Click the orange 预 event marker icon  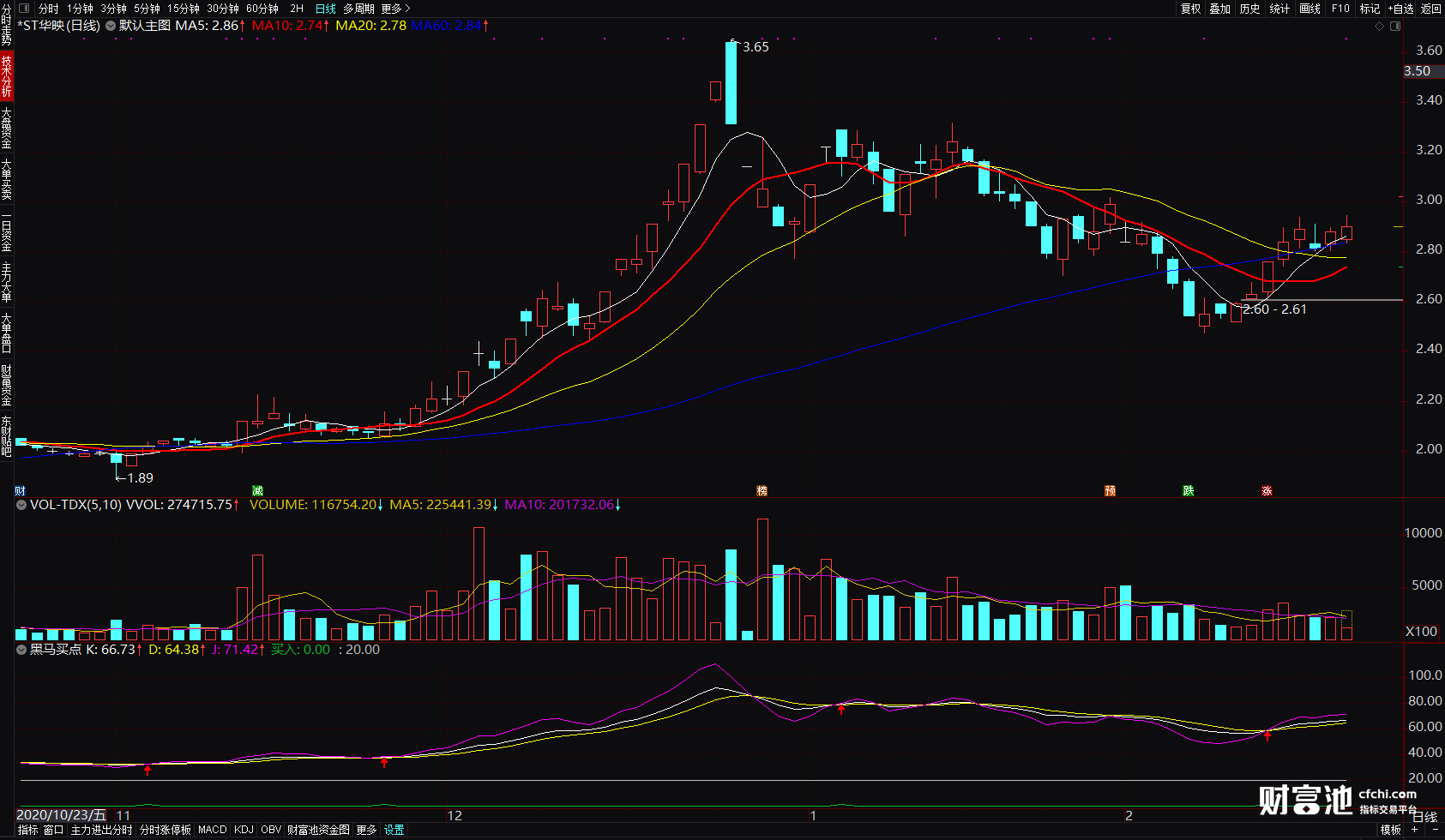[1110, 491]
